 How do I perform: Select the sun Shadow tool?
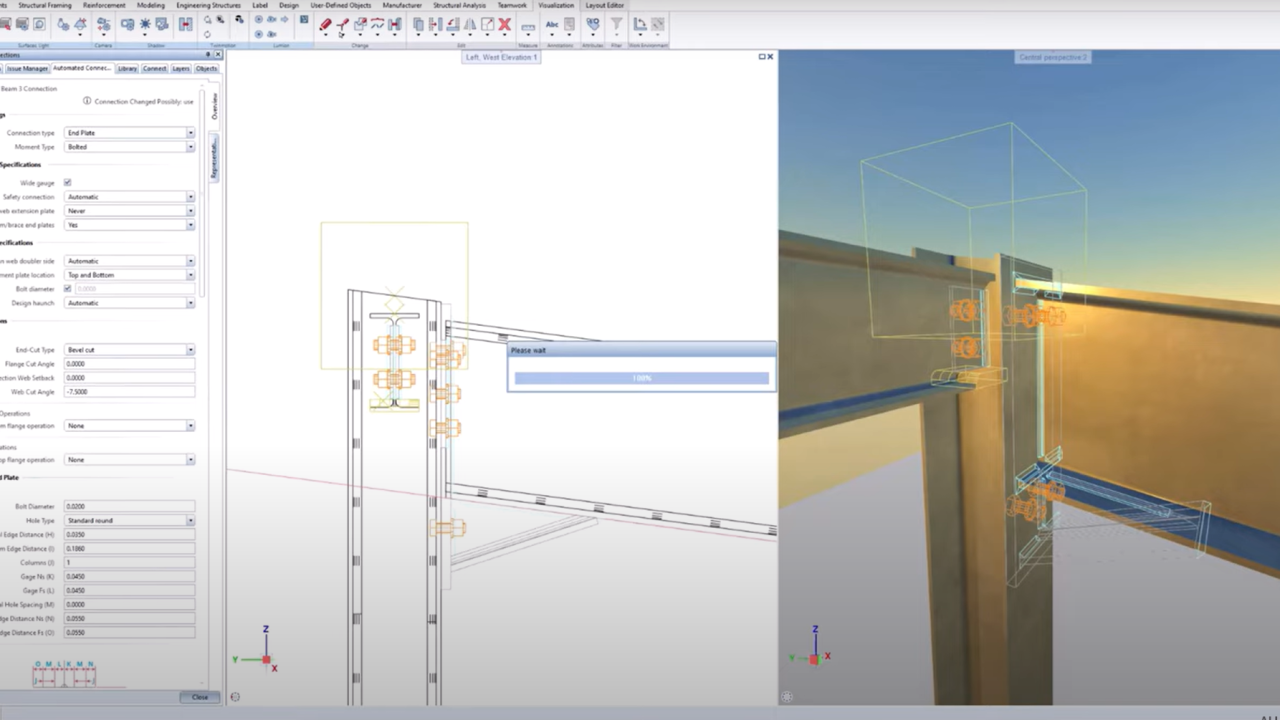click(x=144, y=24)
